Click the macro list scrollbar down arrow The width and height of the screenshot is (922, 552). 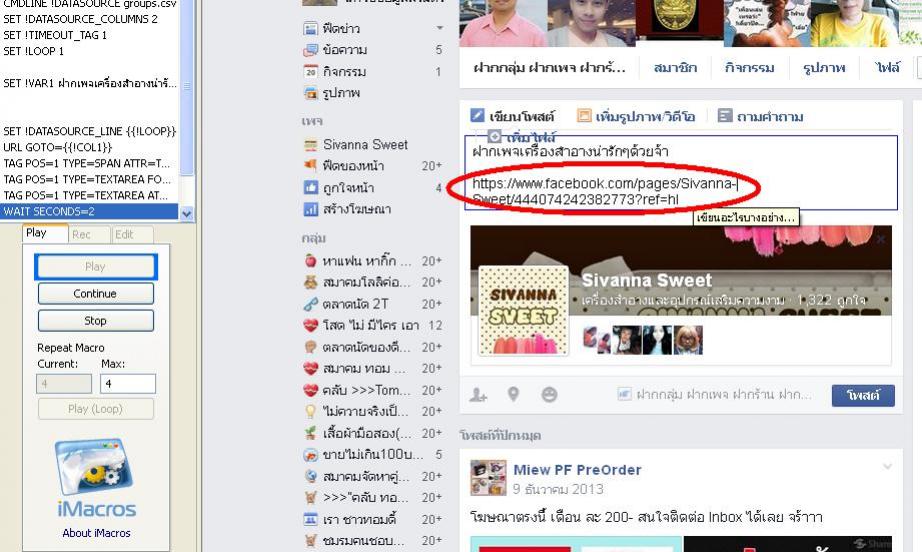pos(187,213)
